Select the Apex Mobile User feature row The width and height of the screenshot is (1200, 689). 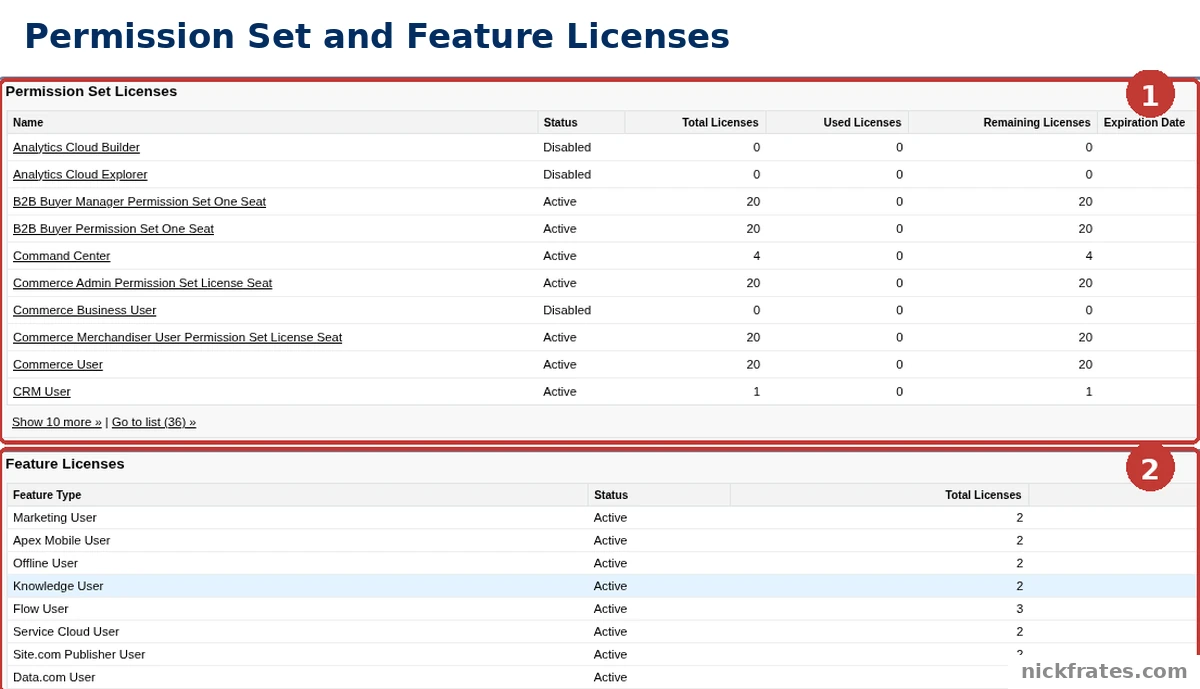pyautogui.click(x=601, y=540)
